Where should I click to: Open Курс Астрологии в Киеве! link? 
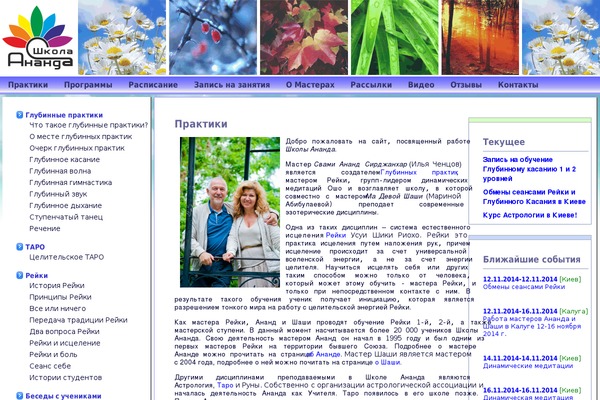point(530,215)
